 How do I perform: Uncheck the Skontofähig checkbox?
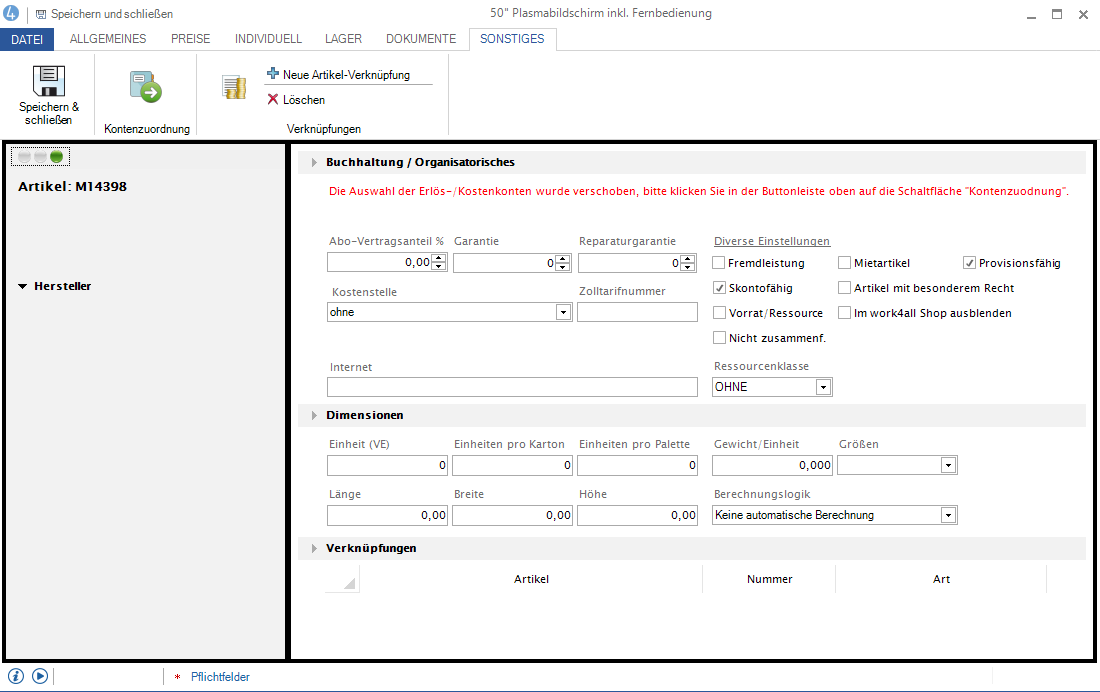(x=719, y=288)
